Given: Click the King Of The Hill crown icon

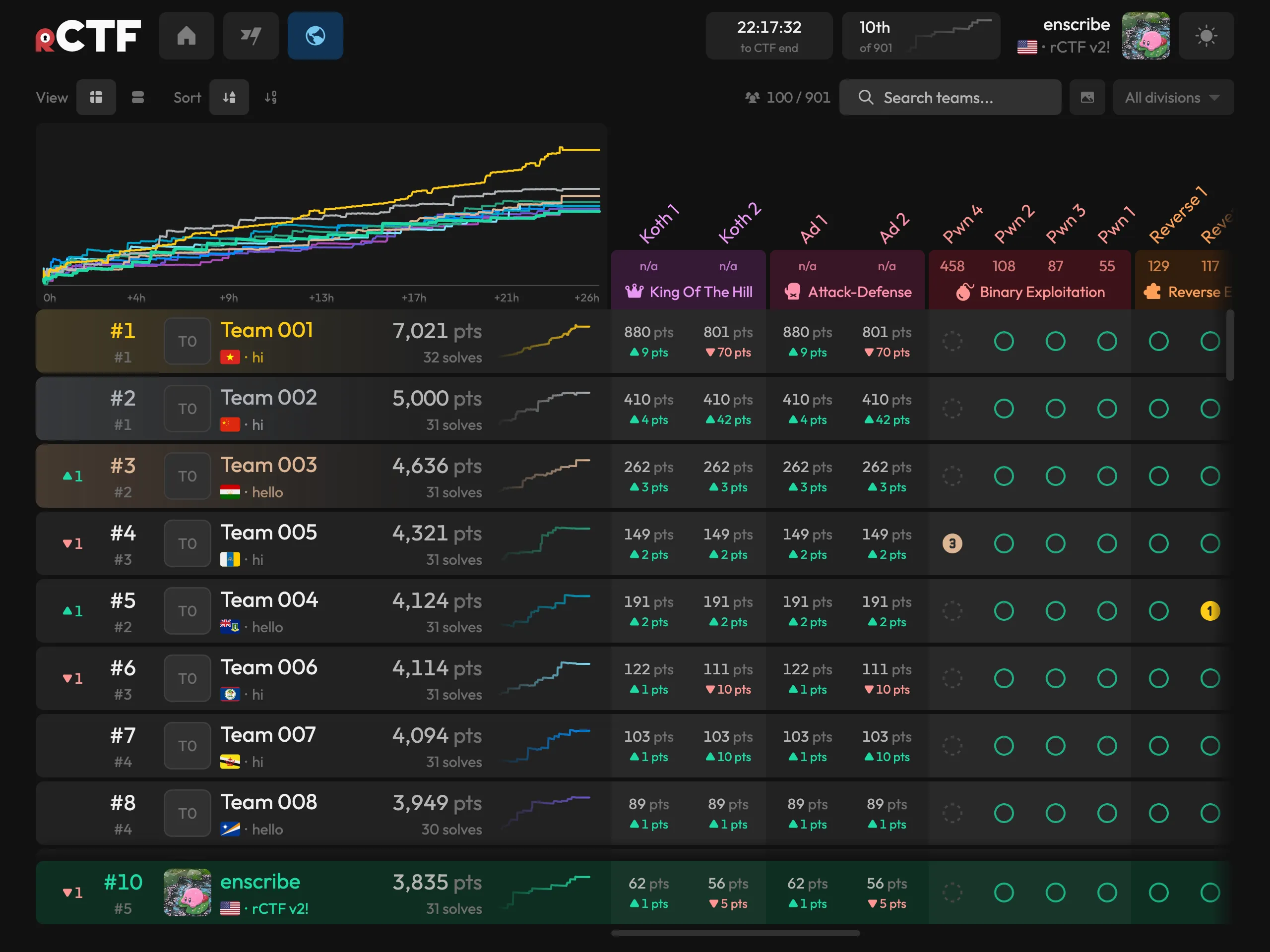Looking at the screenshot, I should [634, 292].
